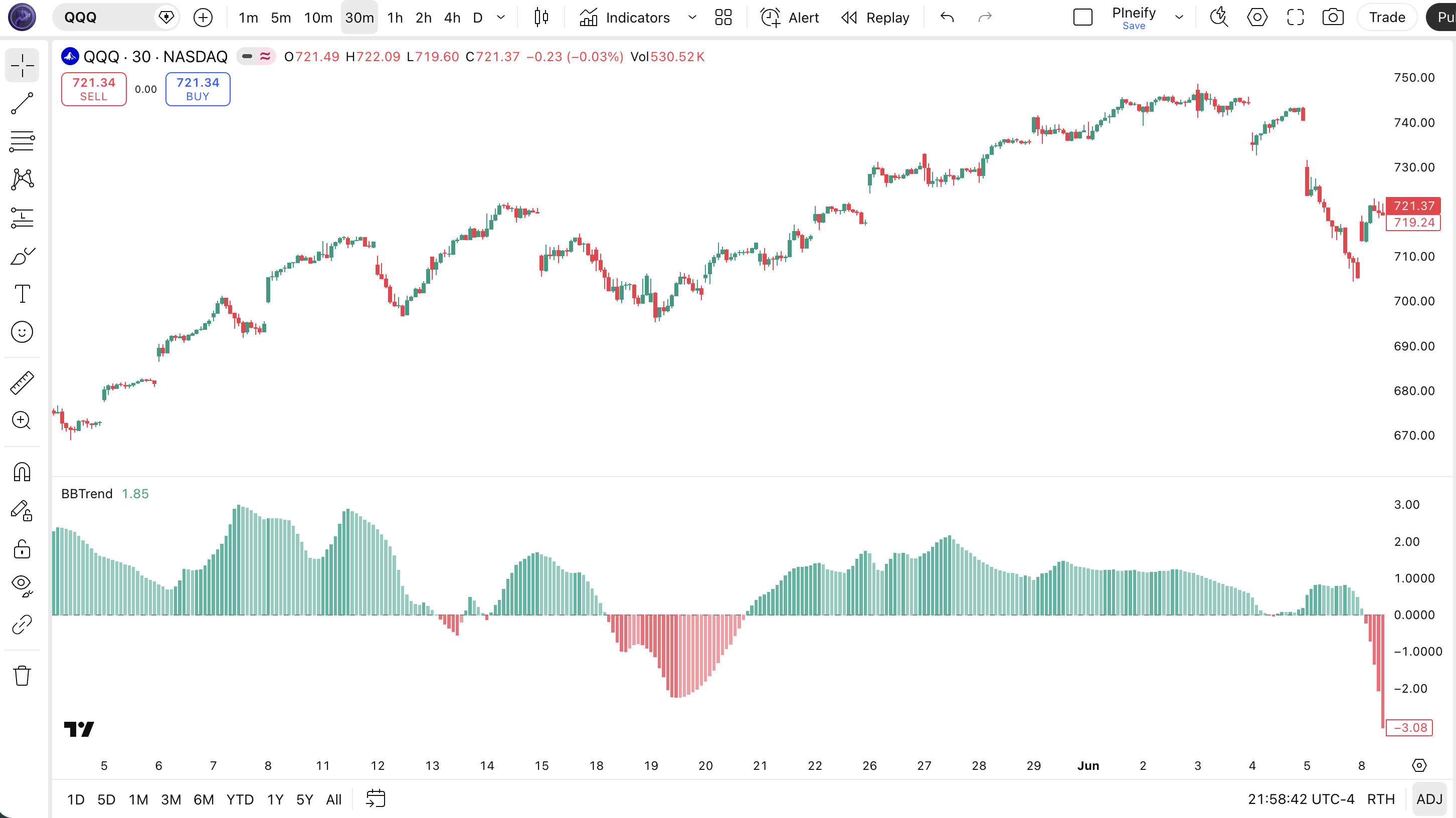
Task: Activate the zoom in tool
Action: [22, 421]
